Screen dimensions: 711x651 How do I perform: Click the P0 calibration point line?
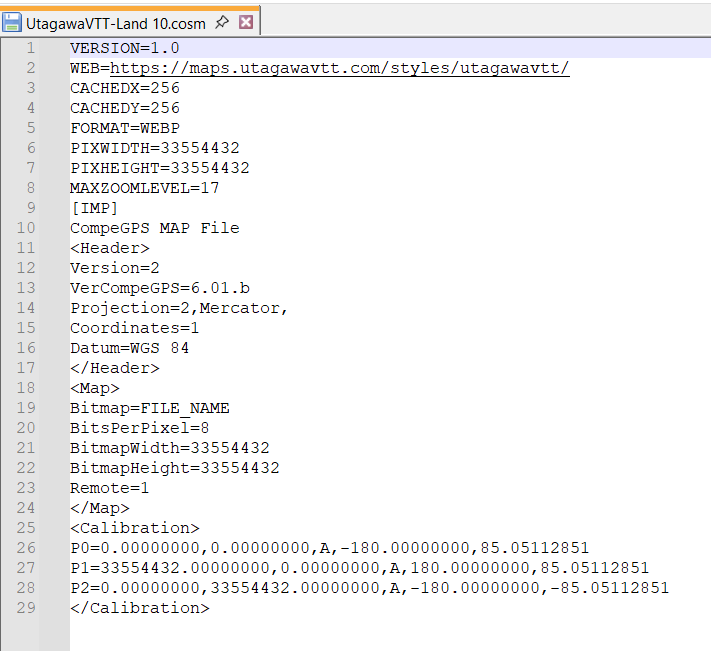pyautogui.click(x=330, y=548)
